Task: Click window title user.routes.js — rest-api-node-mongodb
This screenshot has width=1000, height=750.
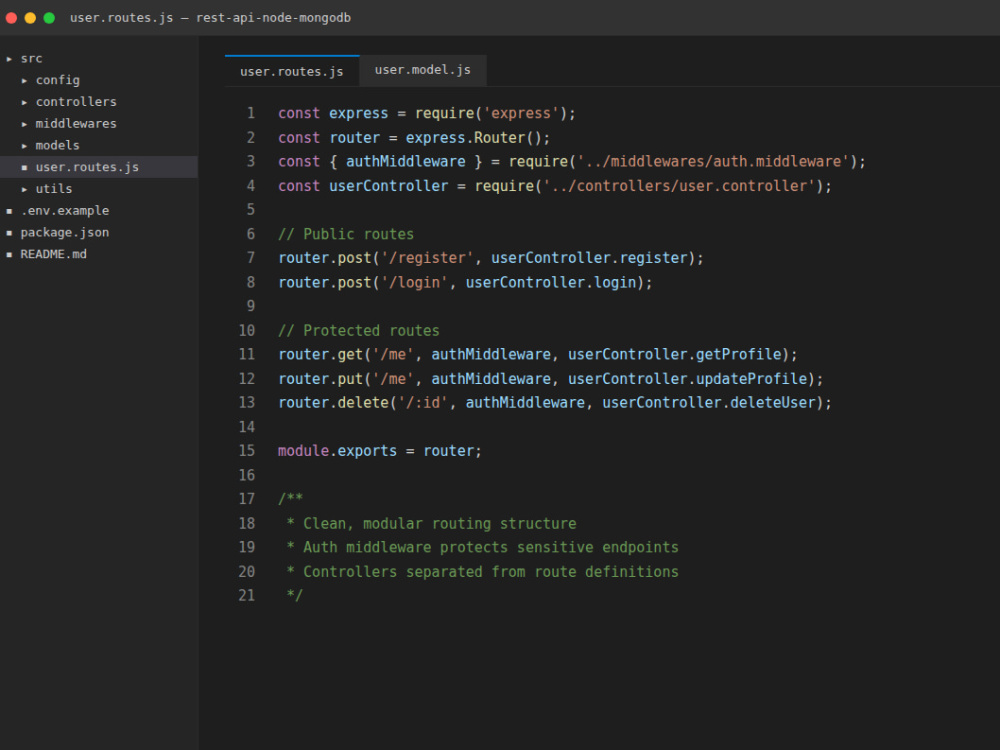Action: pos(210,18)
